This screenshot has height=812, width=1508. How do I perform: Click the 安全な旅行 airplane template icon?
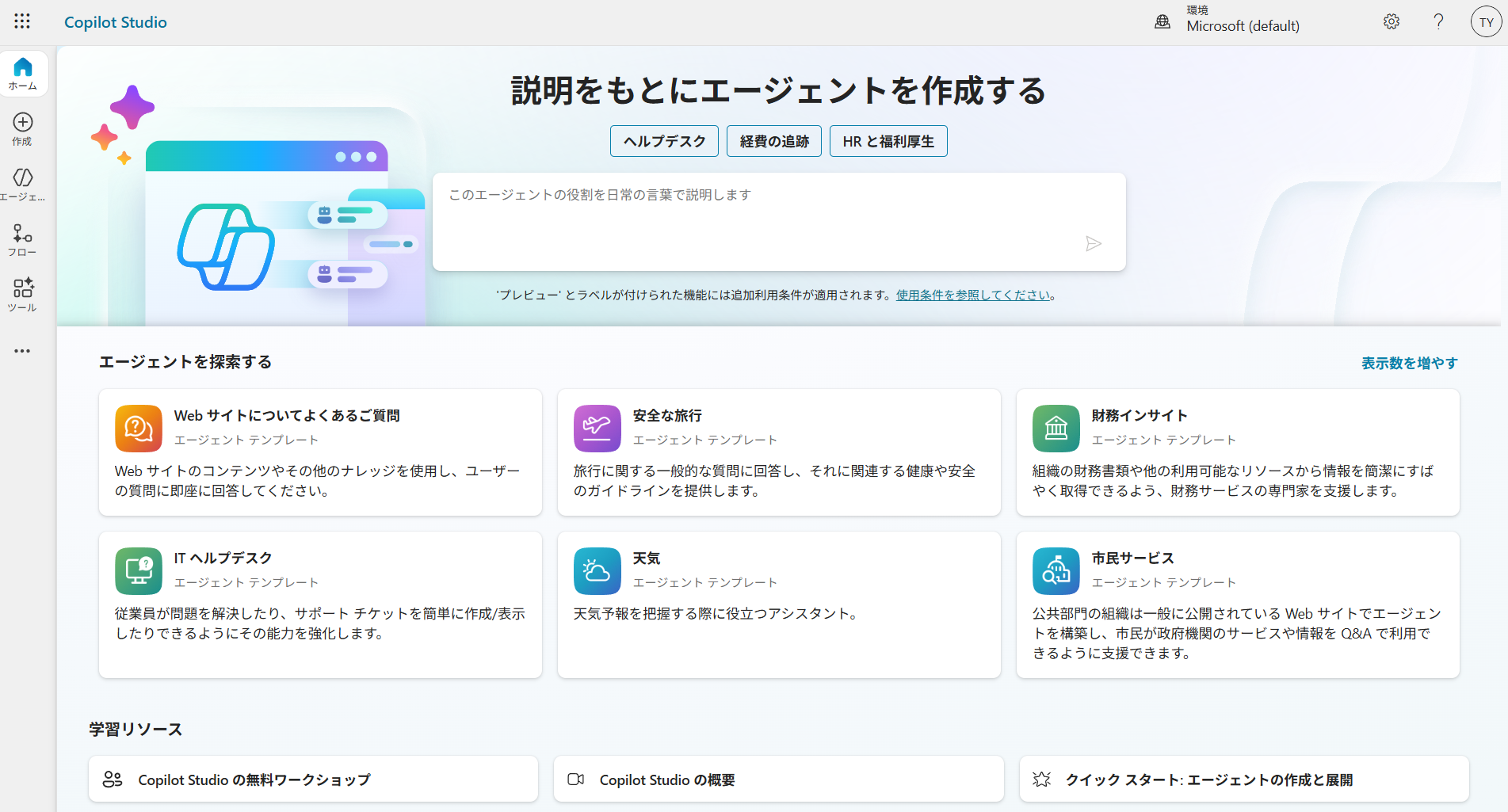(597, 429)
